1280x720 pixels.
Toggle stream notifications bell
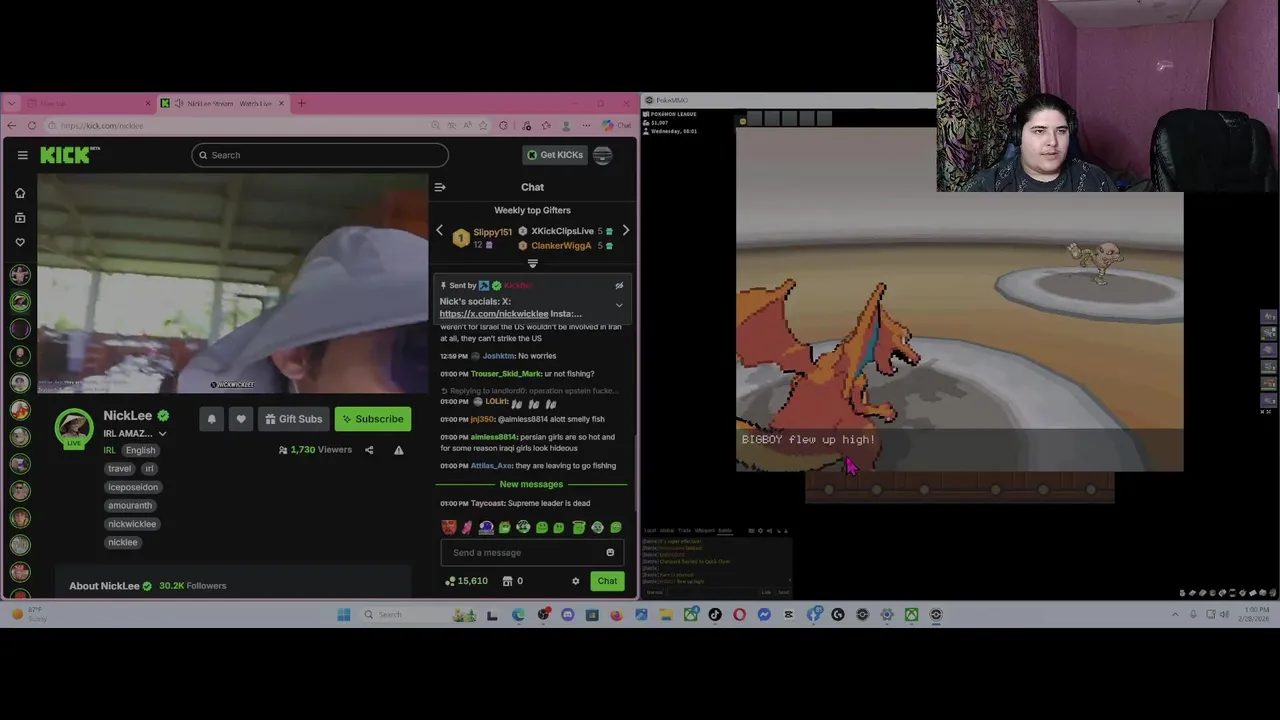click(211, 419)
